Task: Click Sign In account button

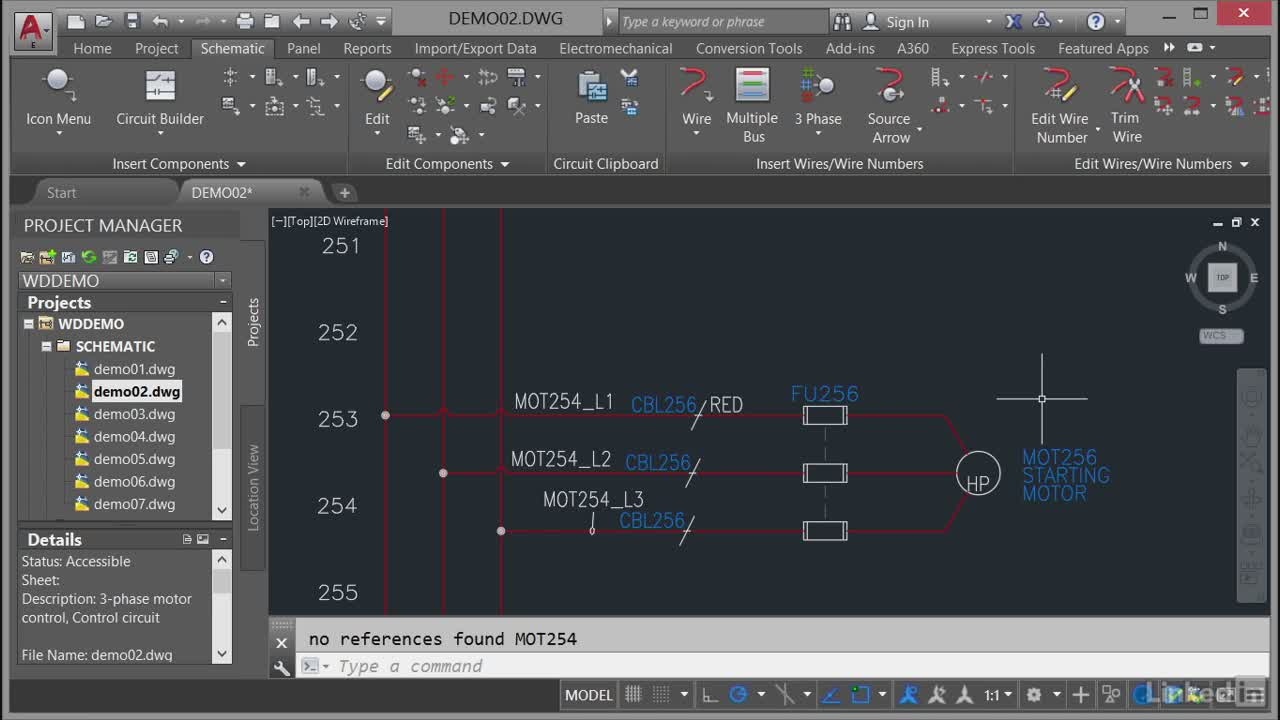Action: (907, 21)
